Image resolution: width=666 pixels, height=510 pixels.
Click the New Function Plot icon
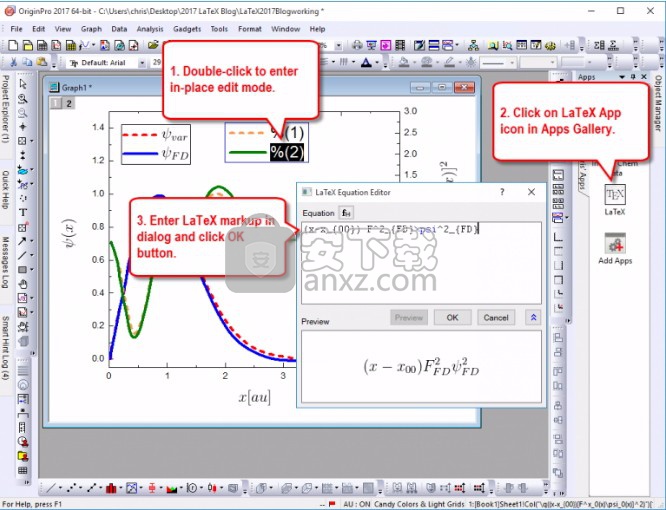(x=85, y=45)
